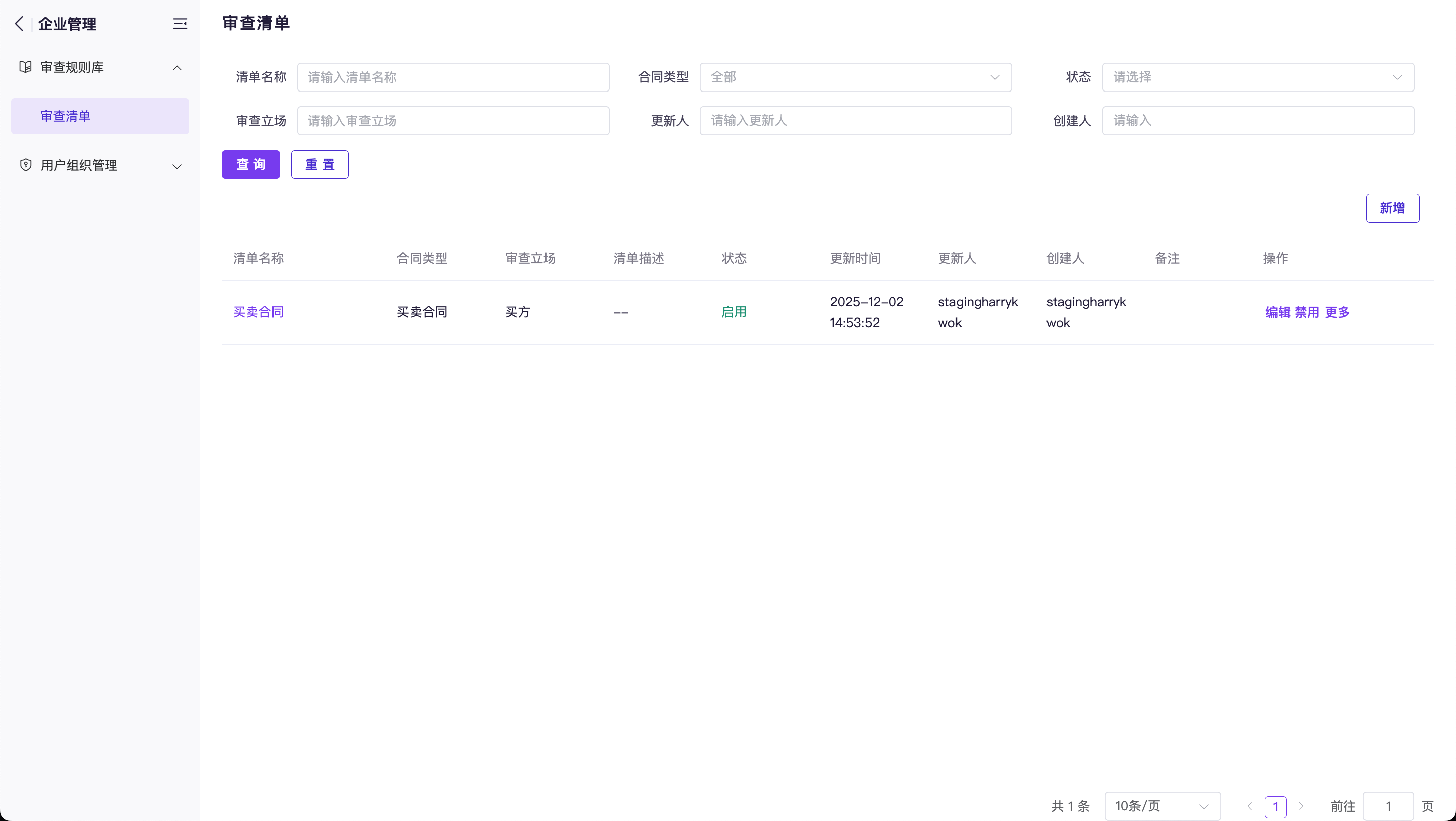This screenshot has width=1456, height=821.
Task: Click the shield icon for 用户组织管理
Action: 25,165
